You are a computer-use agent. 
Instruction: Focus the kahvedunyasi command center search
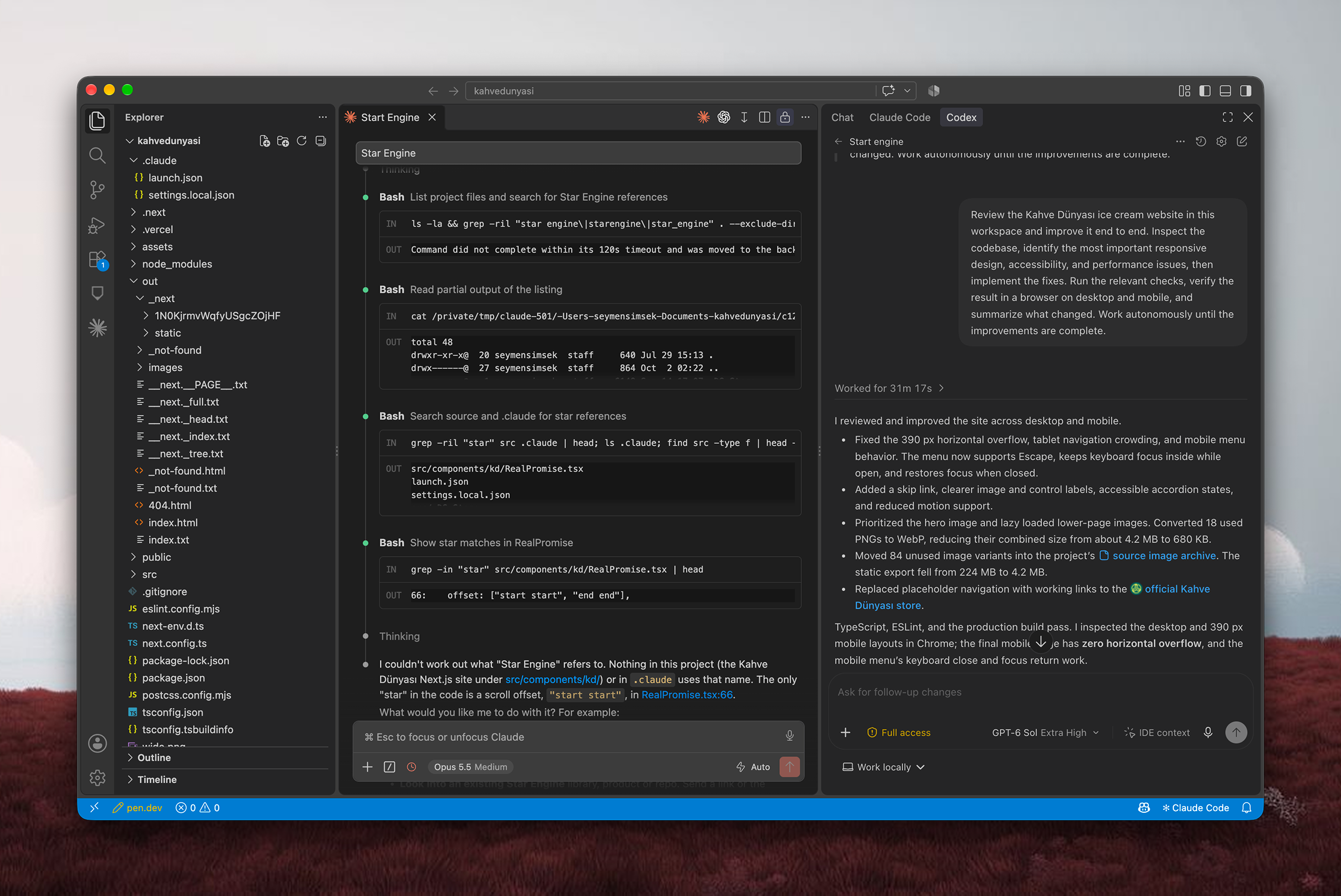coord(670,91)
